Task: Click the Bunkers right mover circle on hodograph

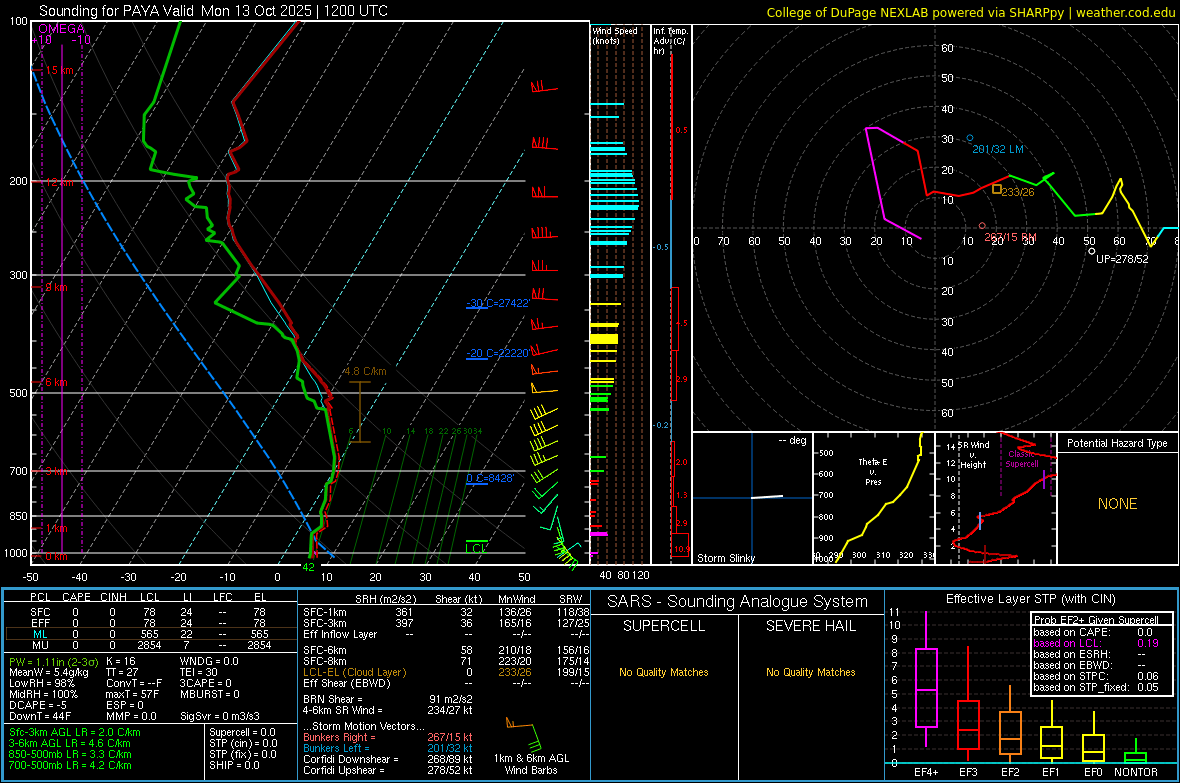Action: click(x=982, y=226)
